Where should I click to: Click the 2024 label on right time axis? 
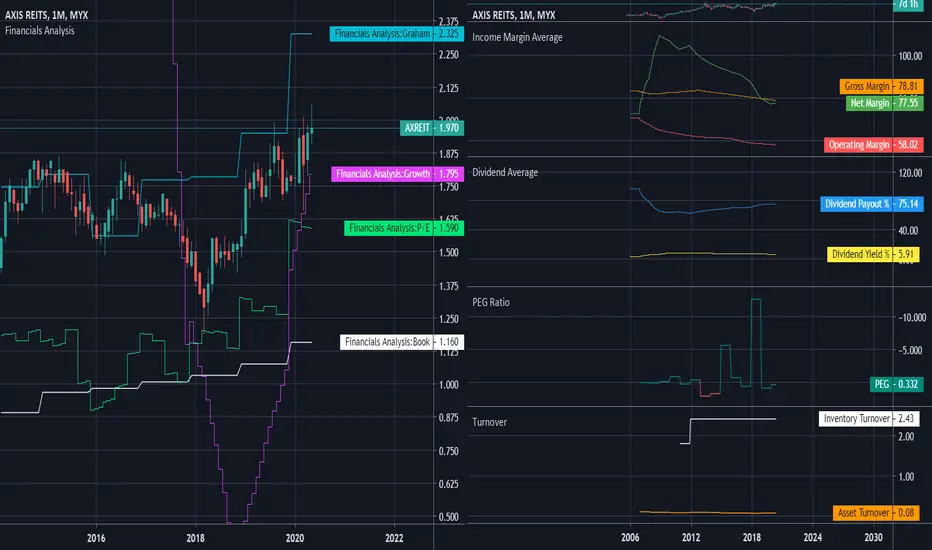pos(813,538)
